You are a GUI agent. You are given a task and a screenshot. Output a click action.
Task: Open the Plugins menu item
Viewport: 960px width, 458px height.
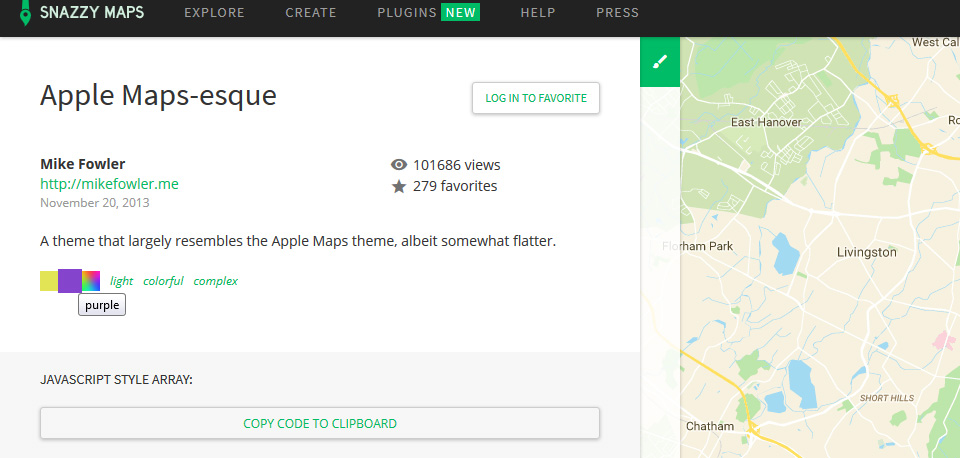click(407, 13)
